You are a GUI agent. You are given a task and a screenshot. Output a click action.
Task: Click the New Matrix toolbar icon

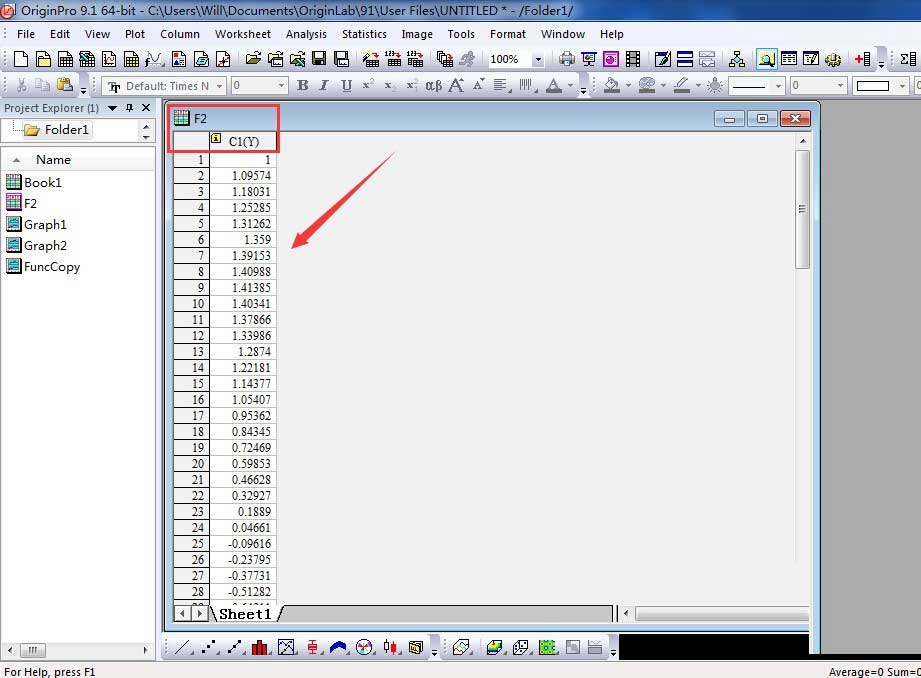pos(132,59)
